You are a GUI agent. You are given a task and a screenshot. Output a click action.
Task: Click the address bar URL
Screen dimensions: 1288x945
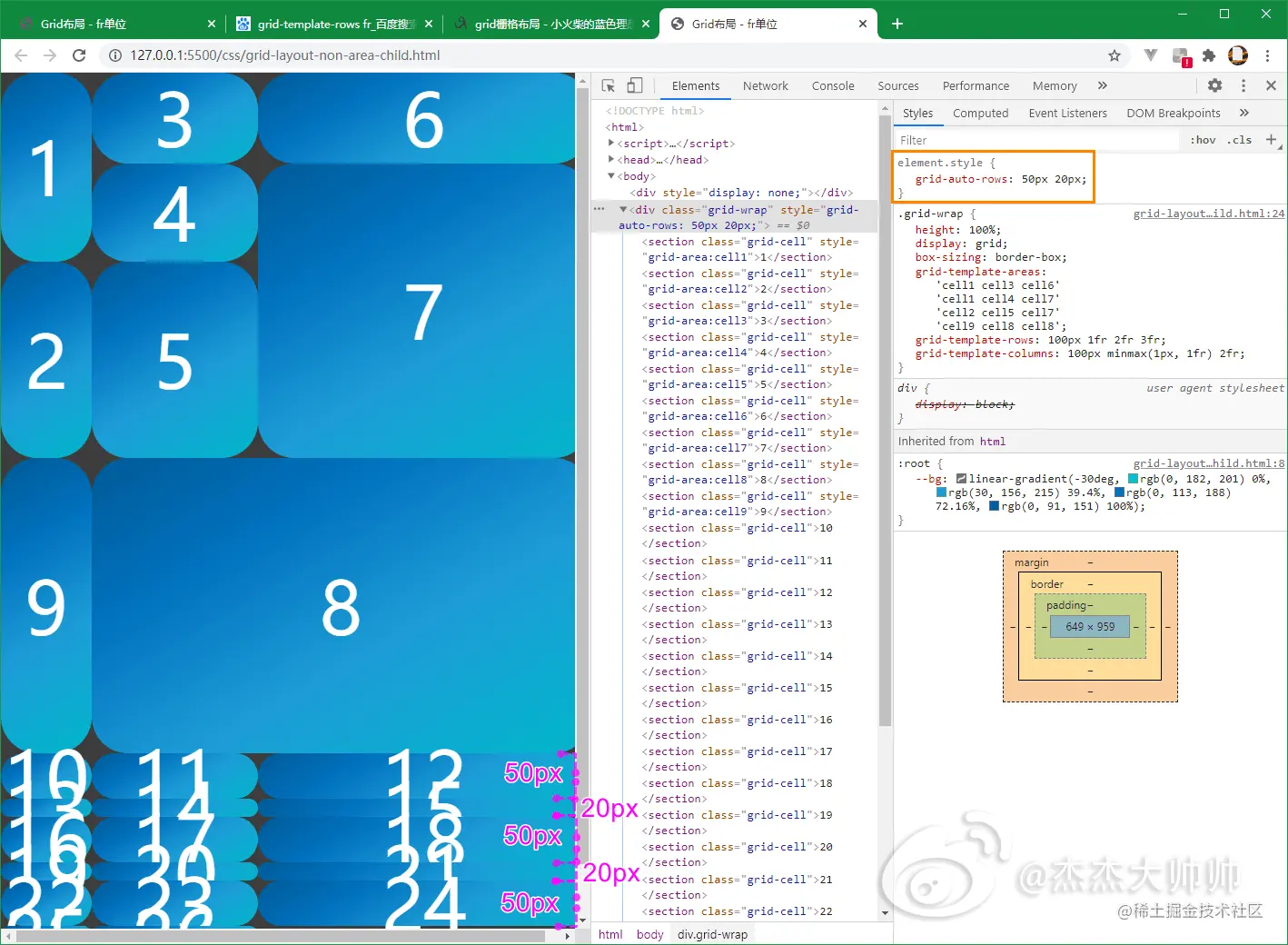(x=285, y=55)
